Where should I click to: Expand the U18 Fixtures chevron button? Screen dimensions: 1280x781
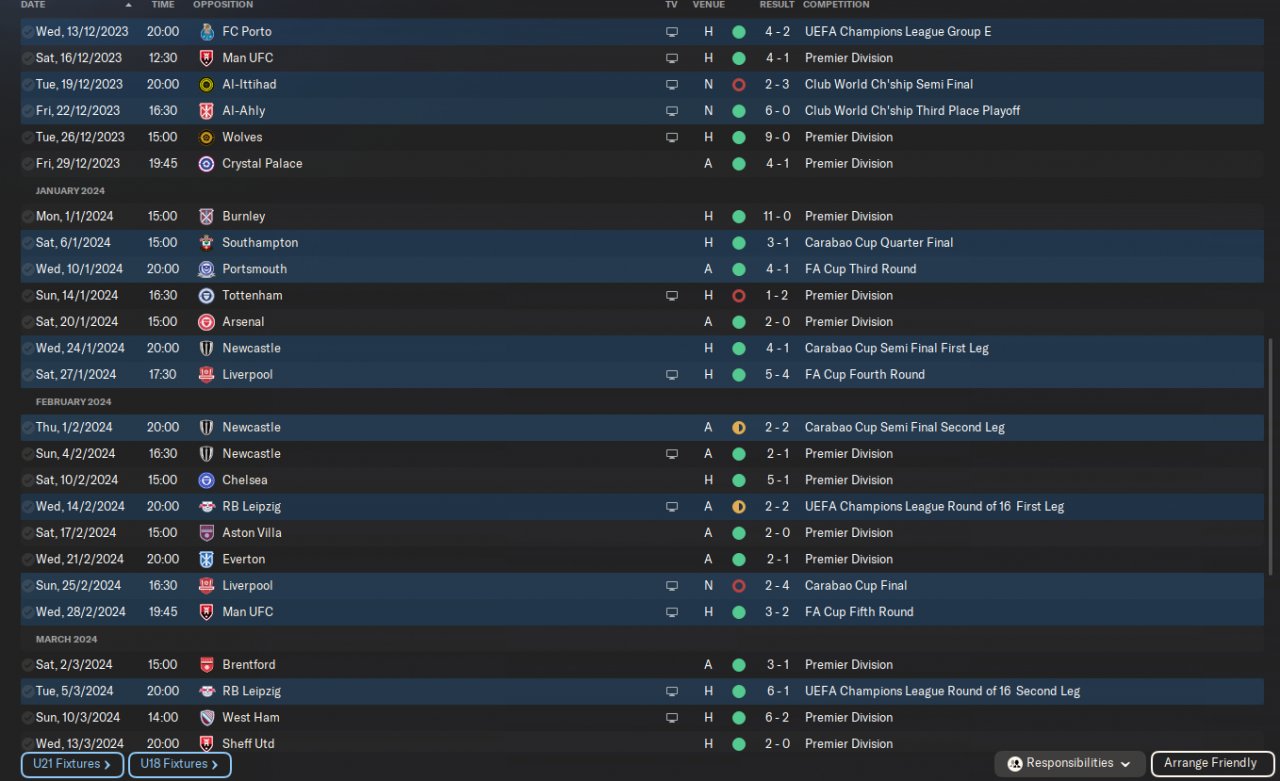click(x=179, y=765)
